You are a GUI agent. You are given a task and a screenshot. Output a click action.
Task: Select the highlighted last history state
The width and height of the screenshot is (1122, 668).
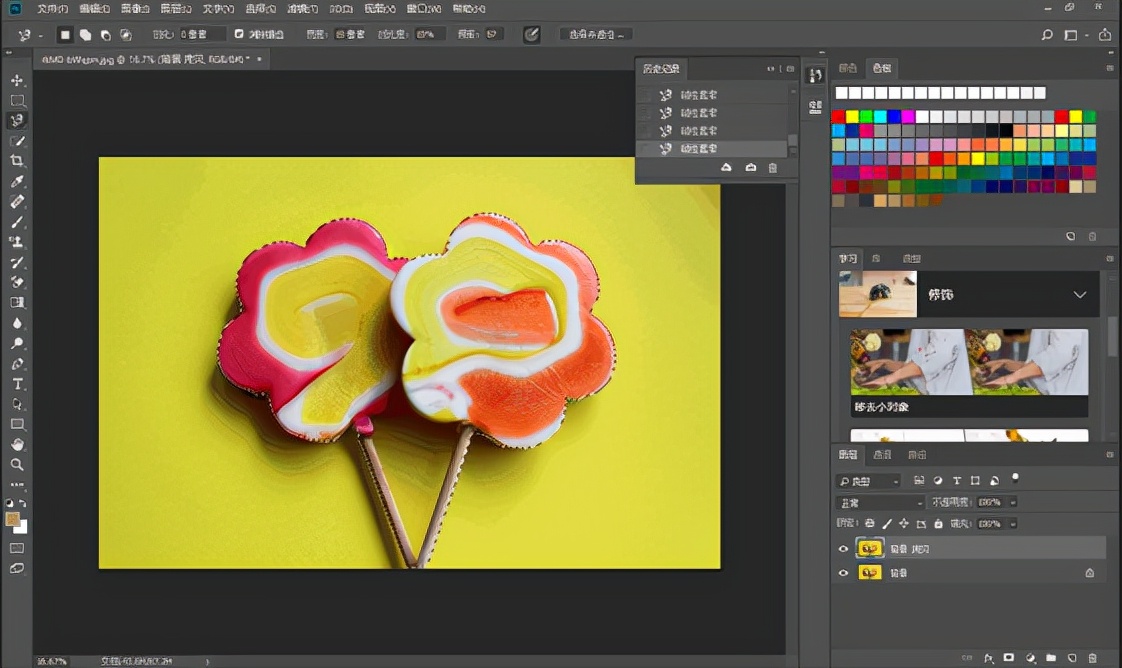coord(712,148)
